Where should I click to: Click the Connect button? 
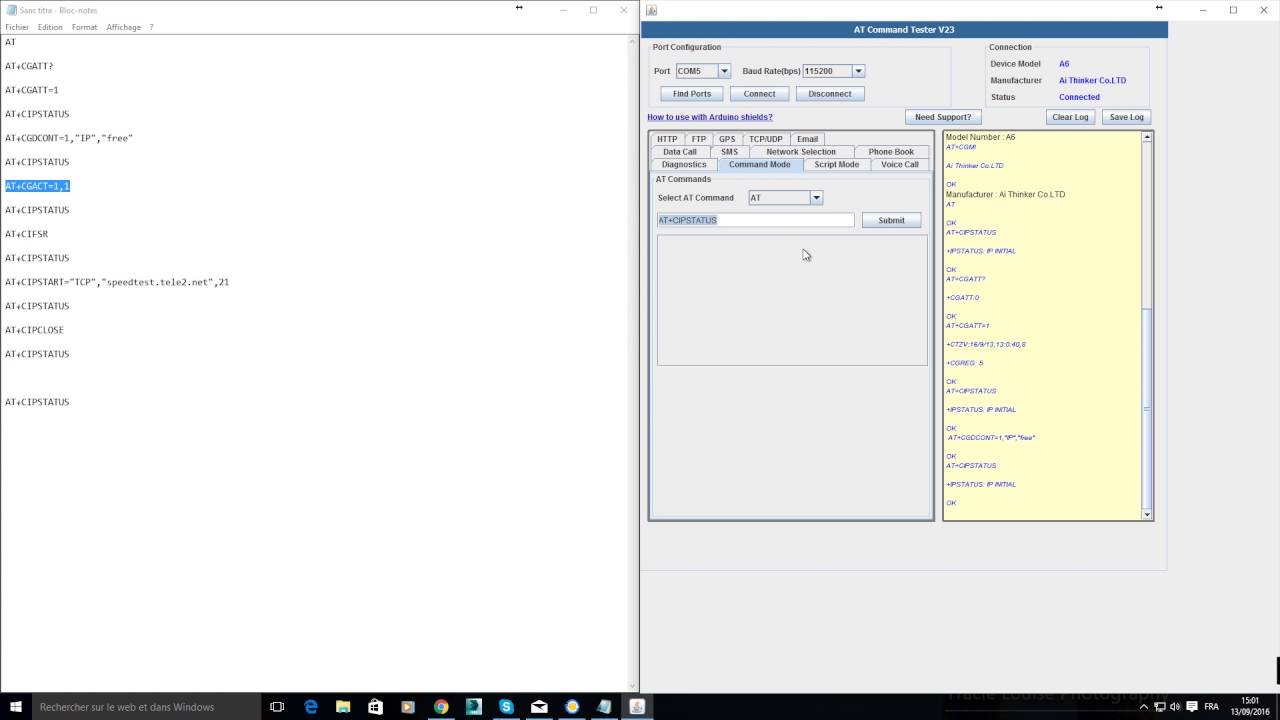pyautogui.click(x=759, y=94)
